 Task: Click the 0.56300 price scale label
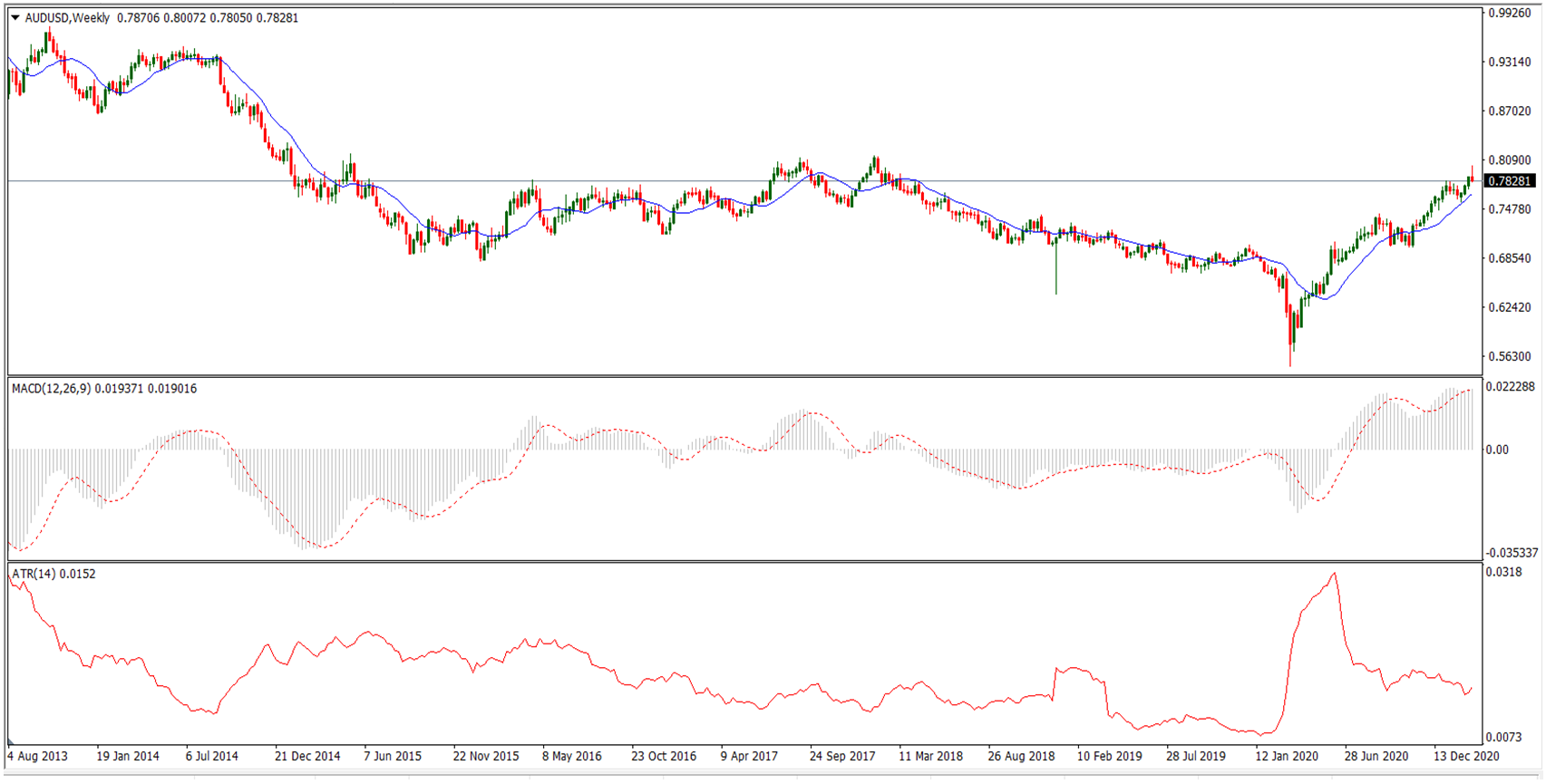coord(1510,357)
